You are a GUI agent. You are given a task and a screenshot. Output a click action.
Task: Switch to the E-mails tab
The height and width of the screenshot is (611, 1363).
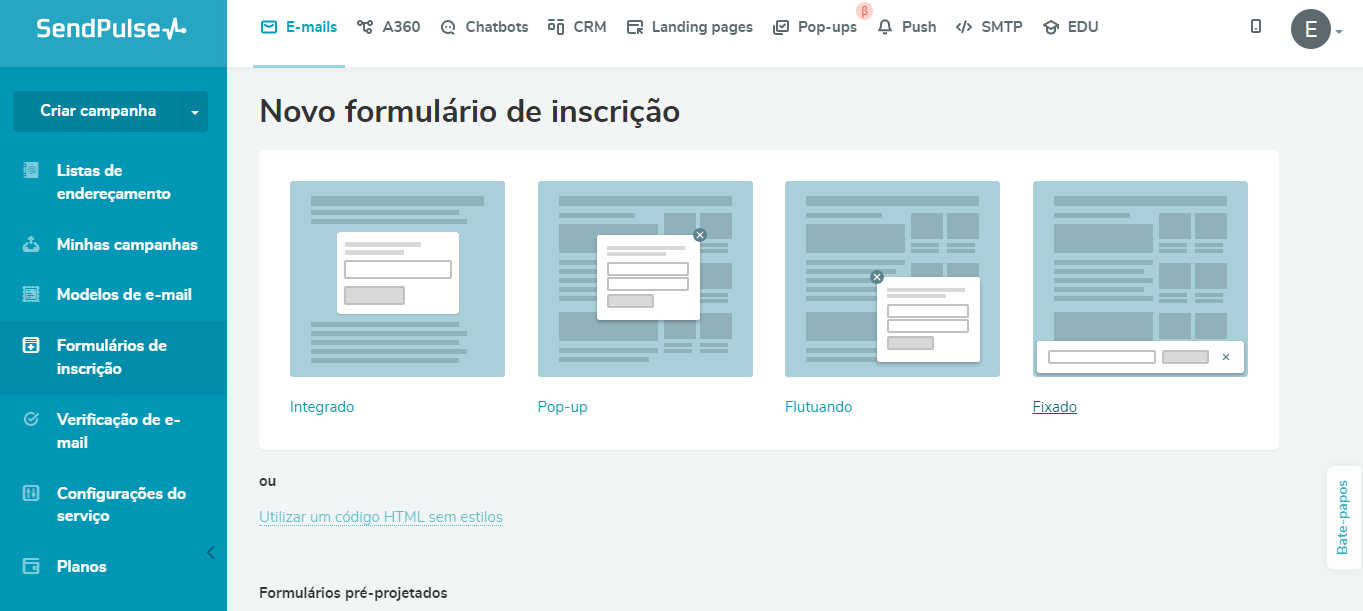click(x=299, y=27)
